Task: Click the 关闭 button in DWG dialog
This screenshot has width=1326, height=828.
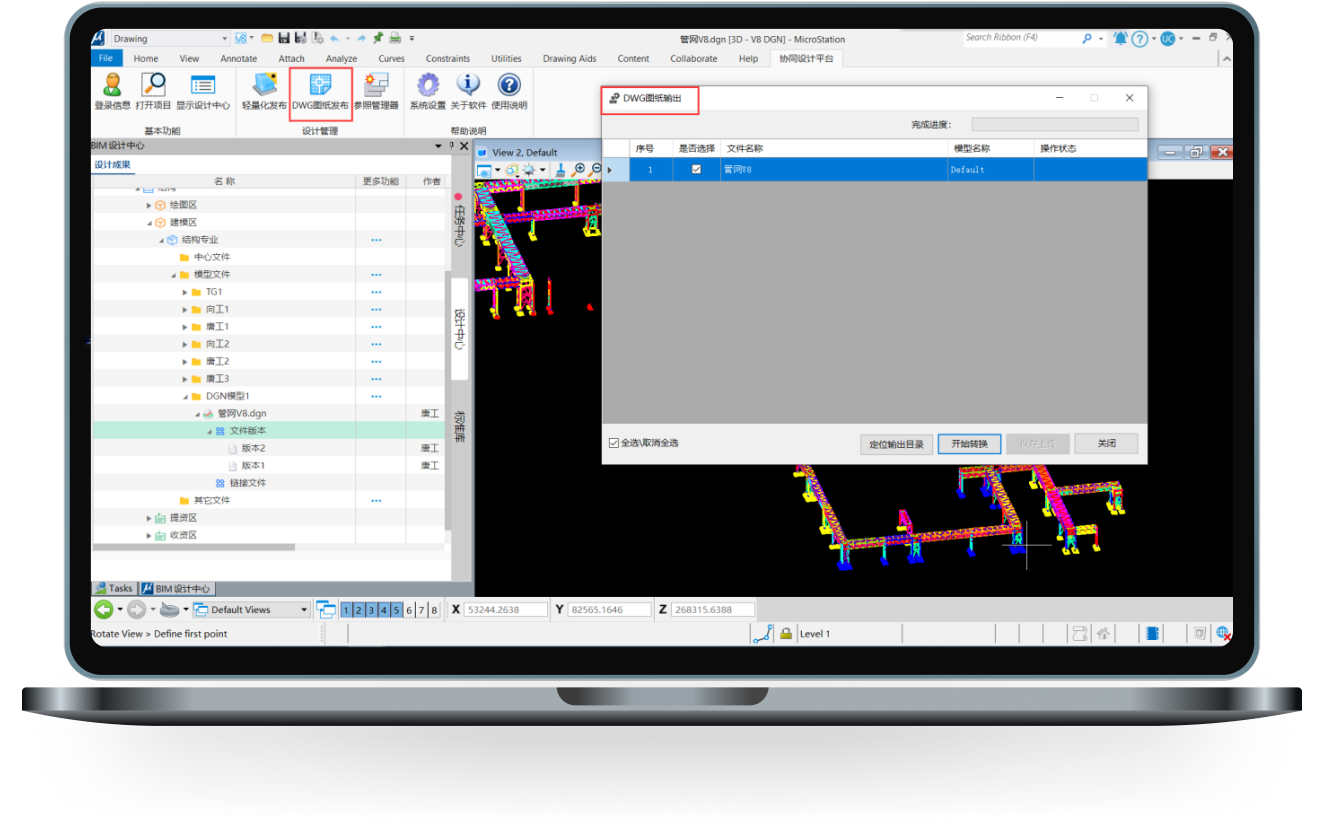Action: click(1106, 444)
